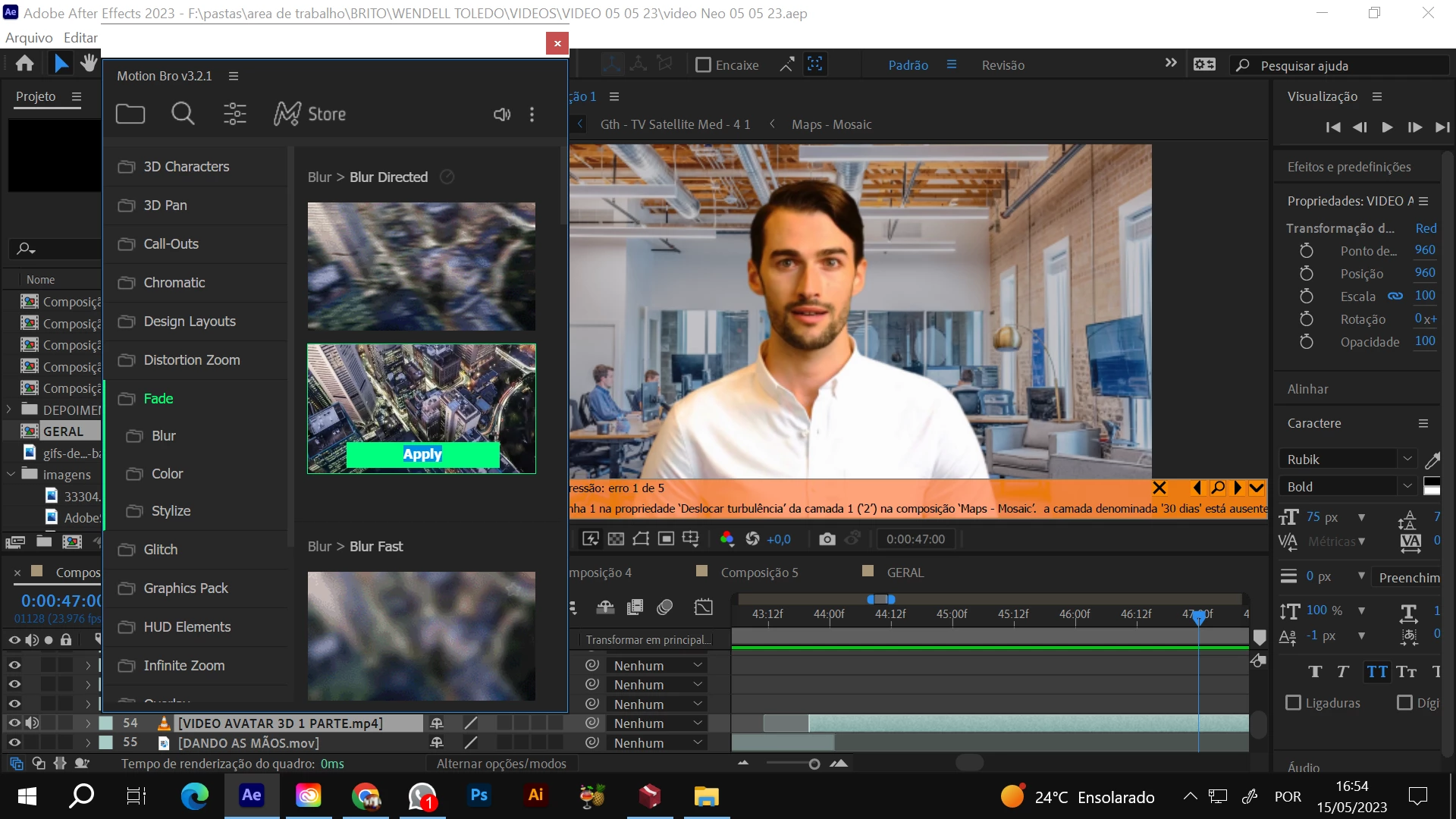Click the text fill color swatch
This screenshot has height=819, width=1456.
point(1432,482)
